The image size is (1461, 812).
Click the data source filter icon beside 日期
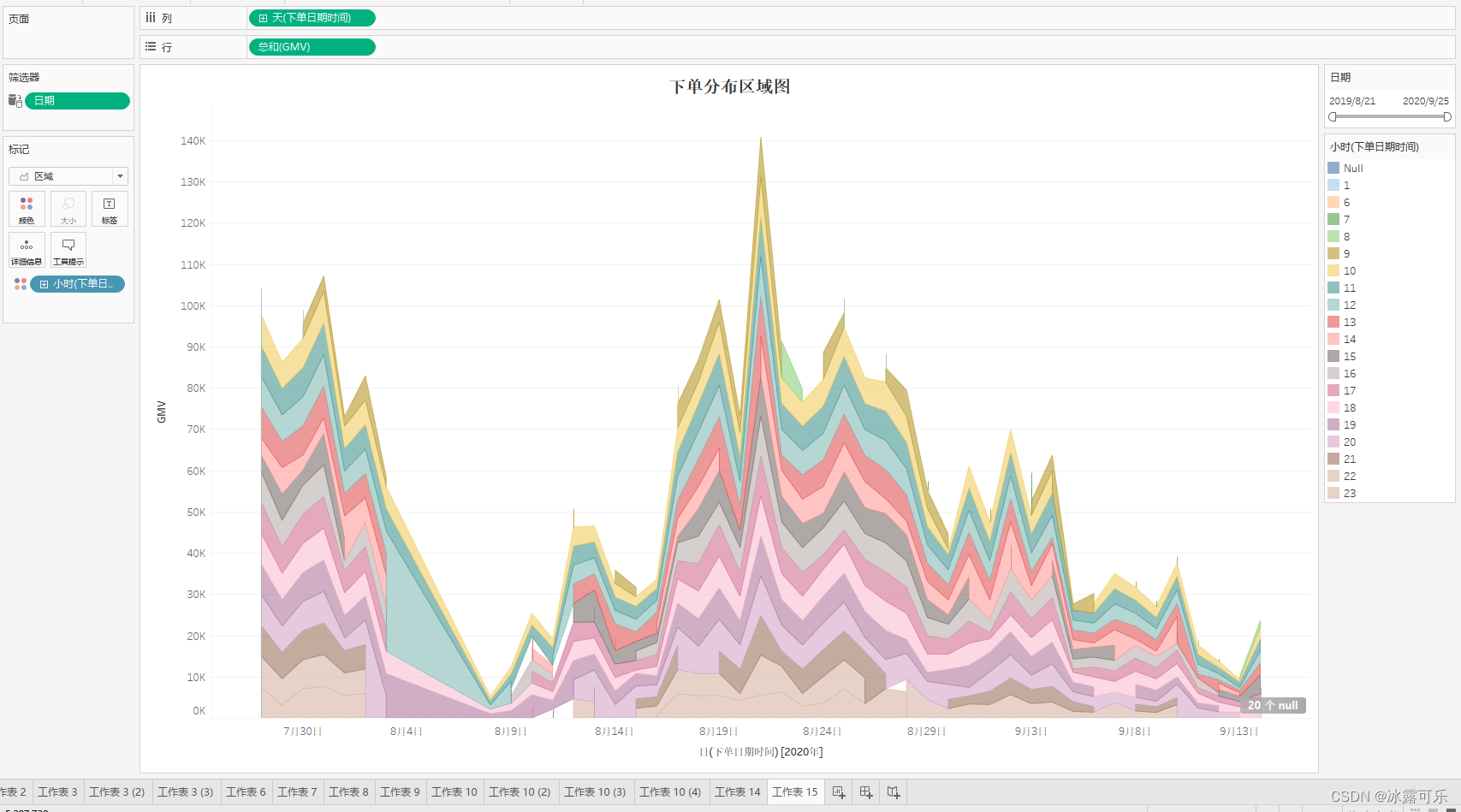point(15,101)
